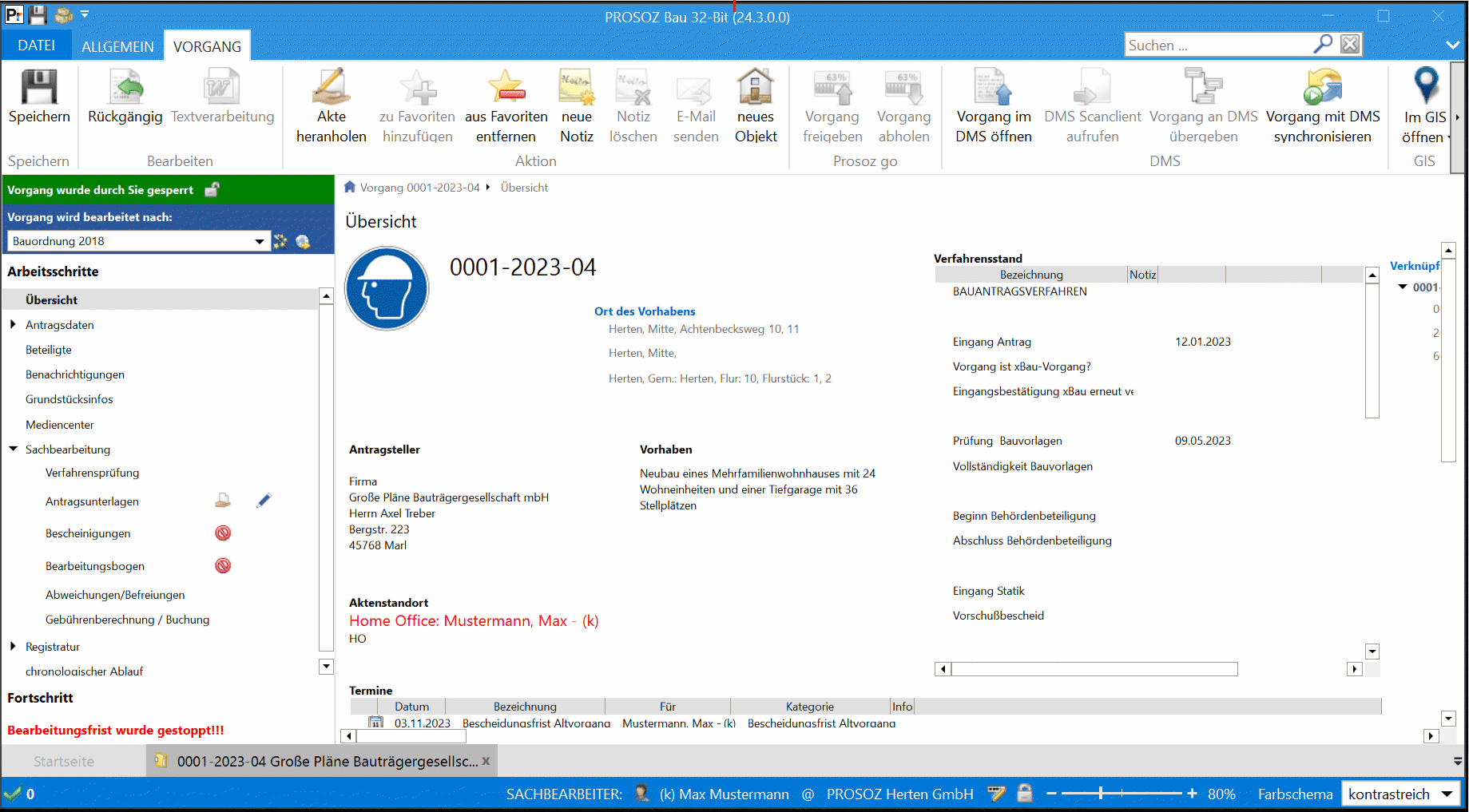This screenshot has height=812, width=1469.
Task: Click the home icon in the breadcrumb
Action: (349, 187)
